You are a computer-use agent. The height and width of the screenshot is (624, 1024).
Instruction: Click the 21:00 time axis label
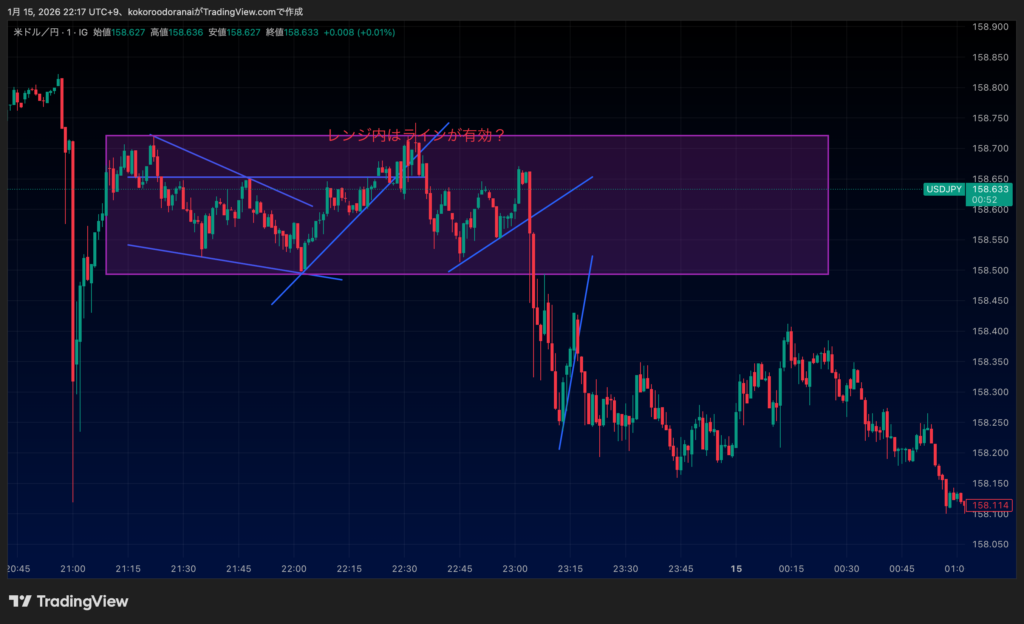coord(73,569)
